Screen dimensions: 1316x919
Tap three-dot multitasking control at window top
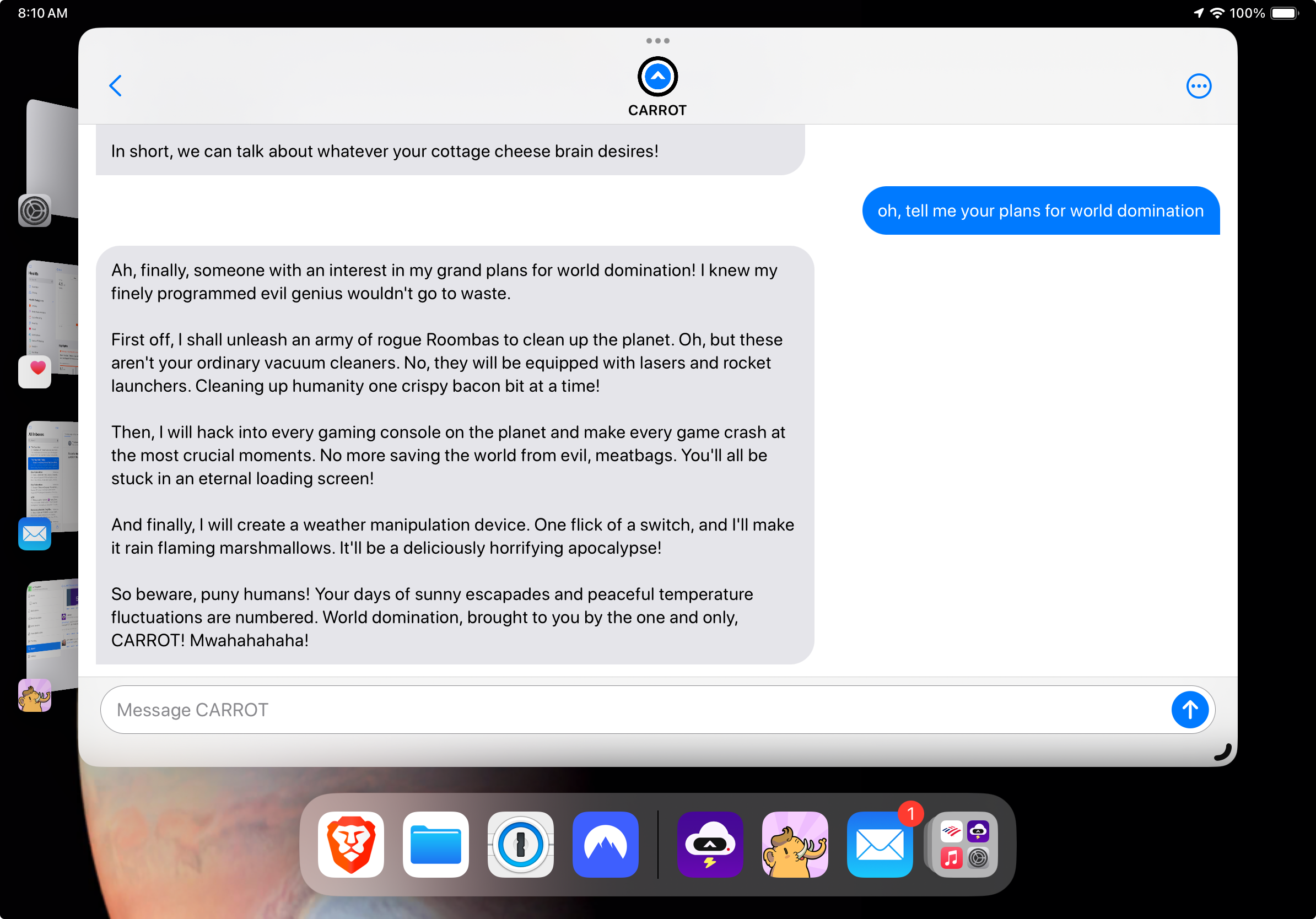click(657, 41)
